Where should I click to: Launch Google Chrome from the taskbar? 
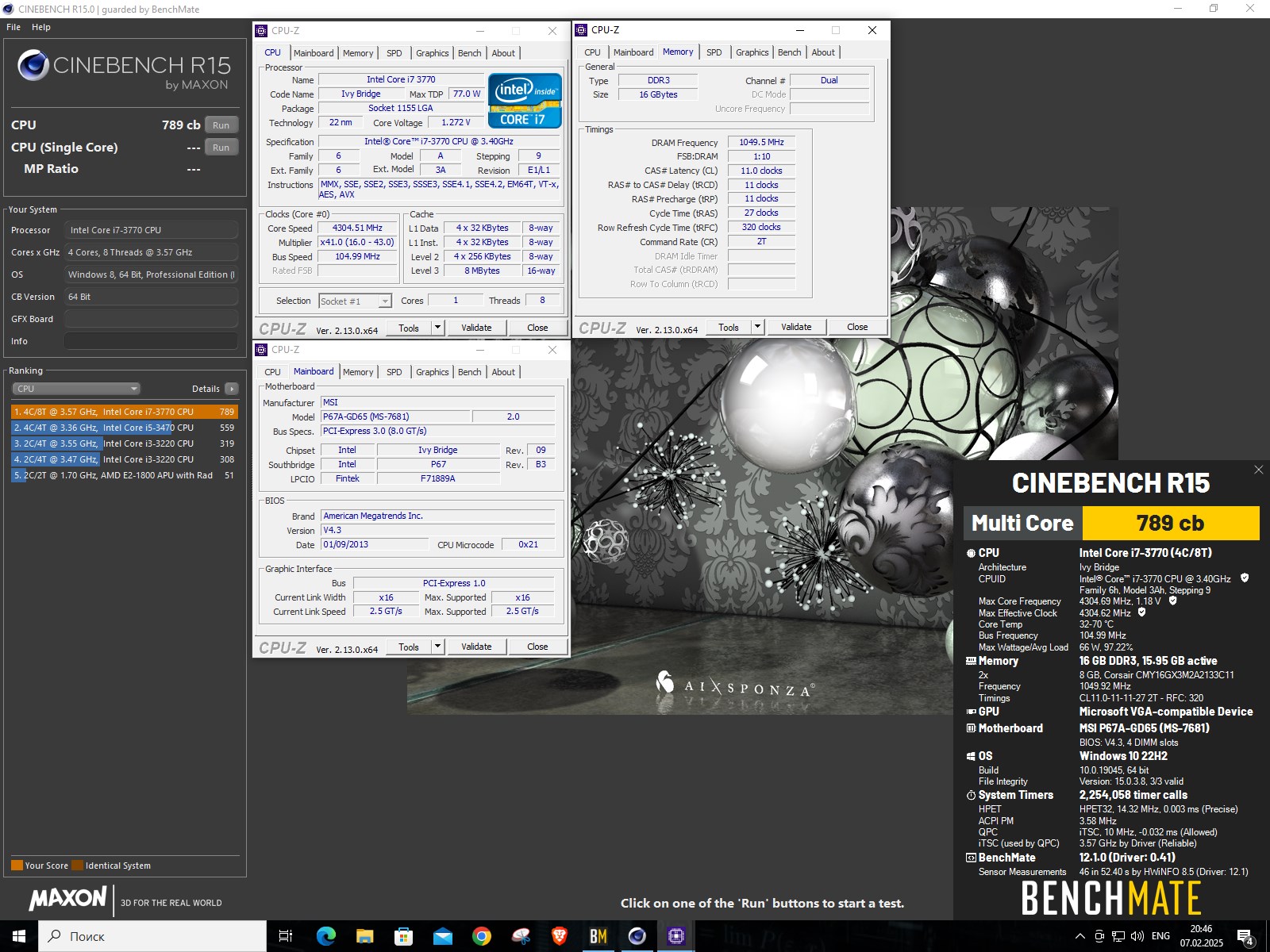point(481,936)
